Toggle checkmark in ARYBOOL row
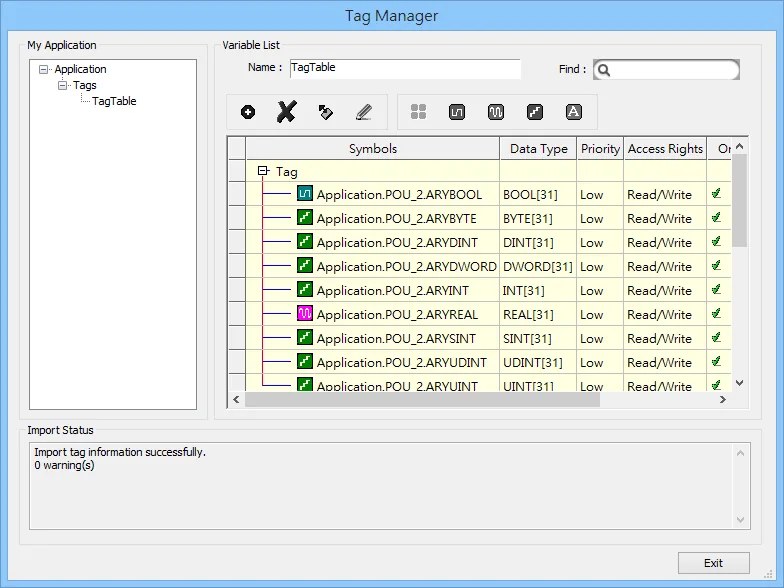This screenshot has height=588, width=784. point(716,193)
